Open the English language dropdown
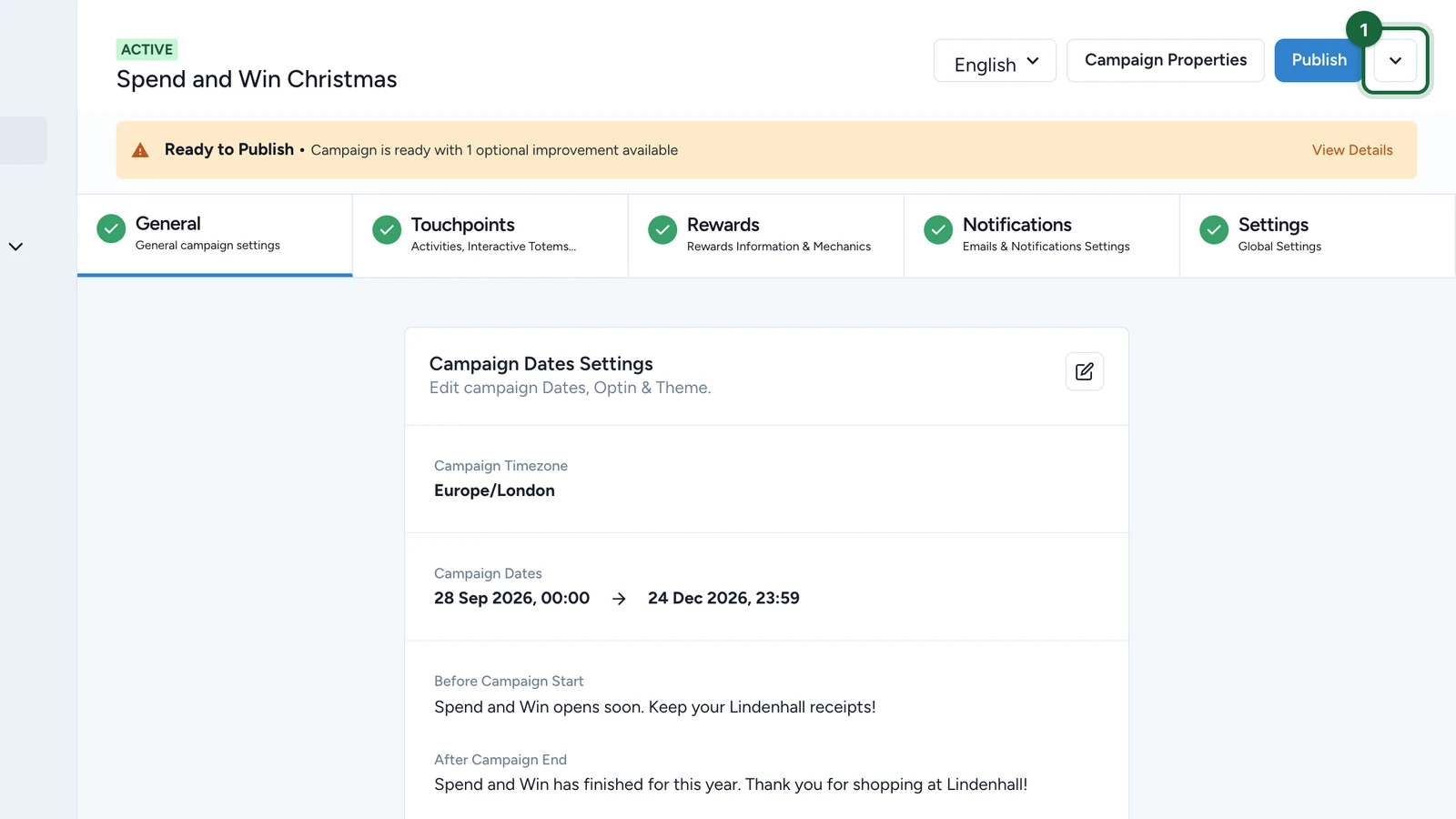Screen dimensions: 1456x819 coord(995,61)
